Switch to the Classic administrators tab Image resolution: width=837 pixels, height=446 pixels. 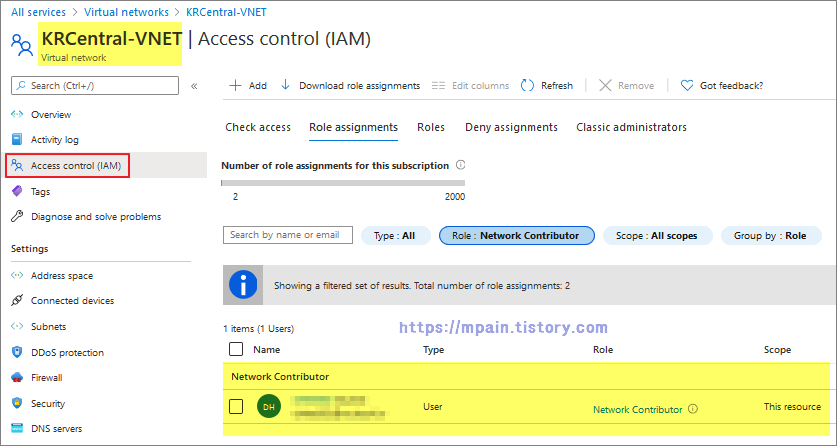(631, 127)
